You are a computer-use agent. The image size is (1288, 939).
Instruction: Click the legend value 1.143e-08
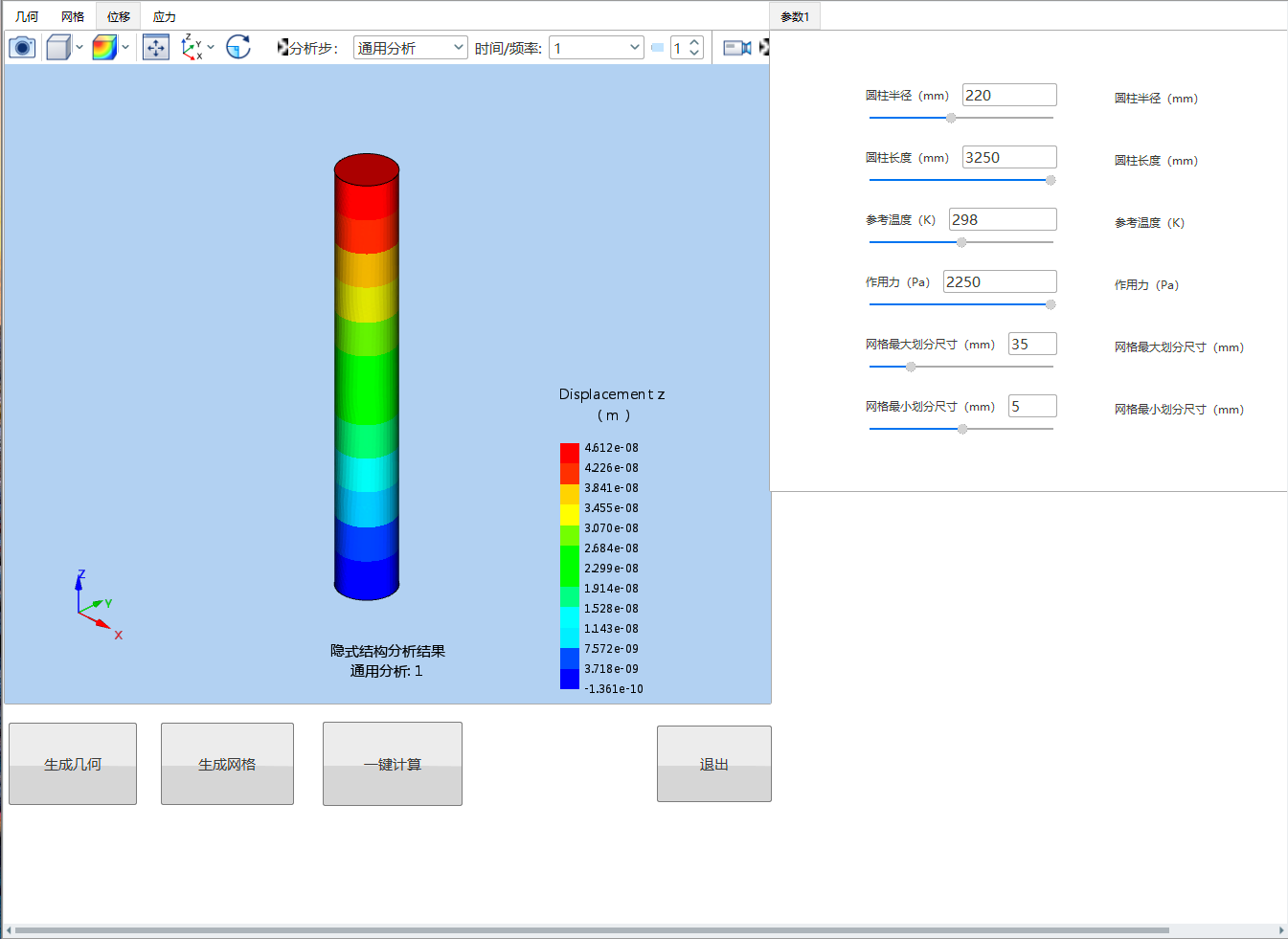pyautogui.click(x=611, y=629)
